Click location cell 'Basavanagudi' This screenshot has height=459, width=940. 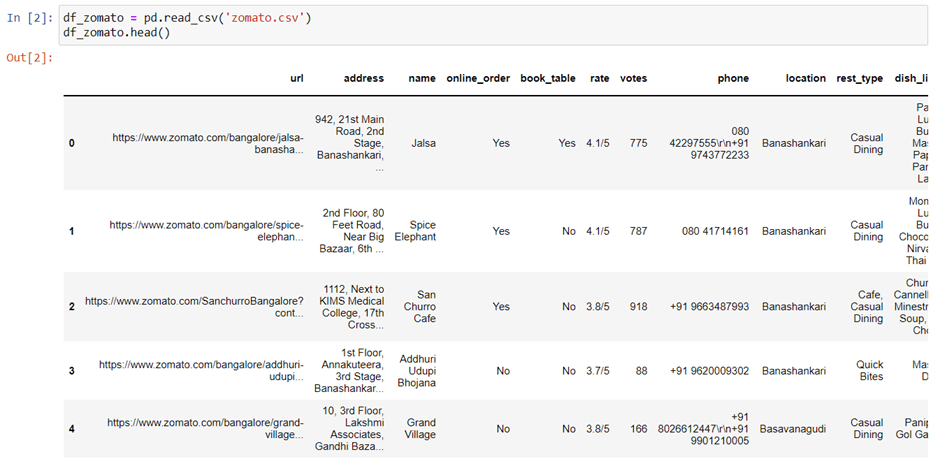coord(793,428)
